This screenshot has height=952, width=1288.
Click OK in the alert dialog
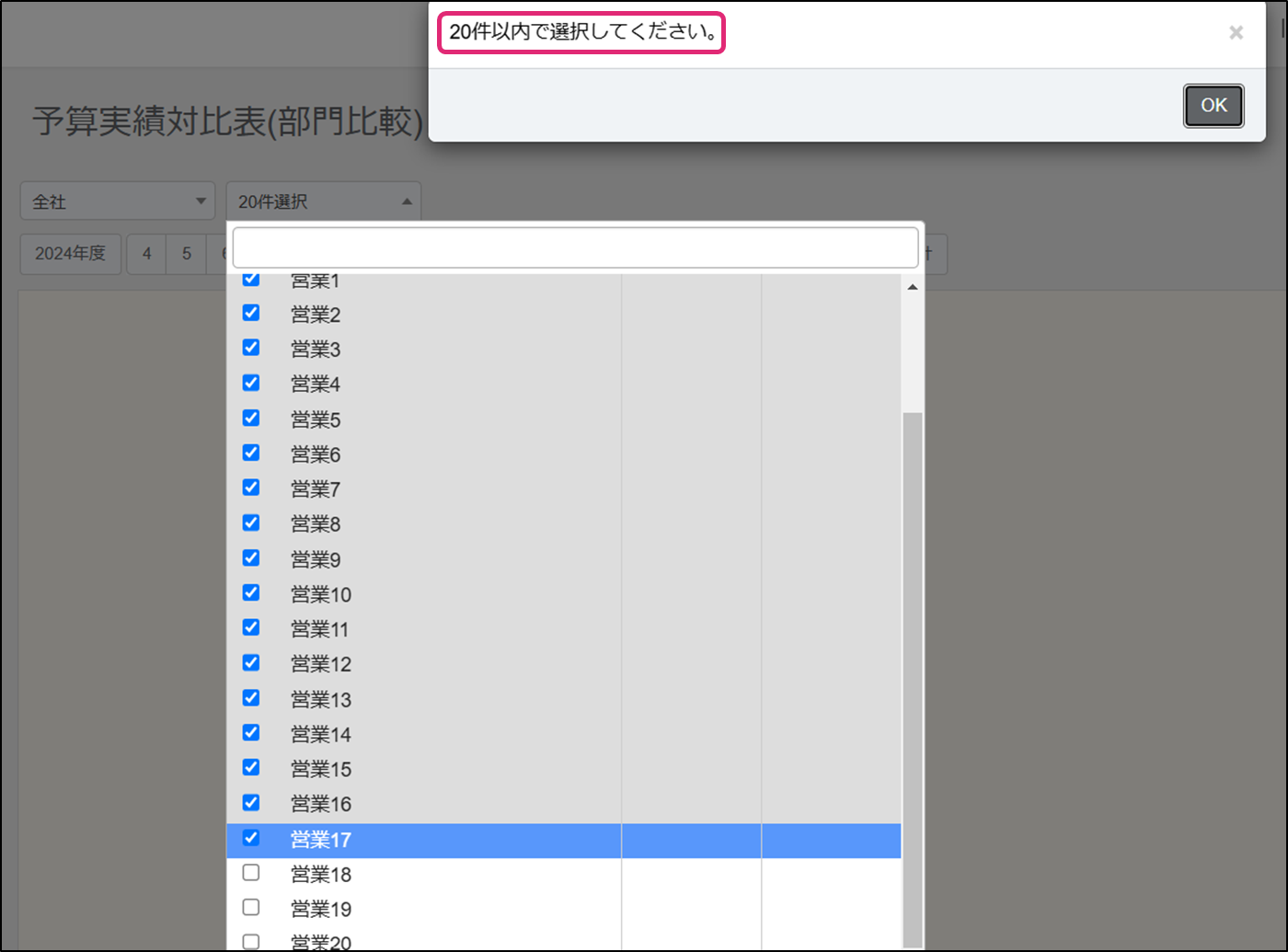click(x=1213, y=106)
